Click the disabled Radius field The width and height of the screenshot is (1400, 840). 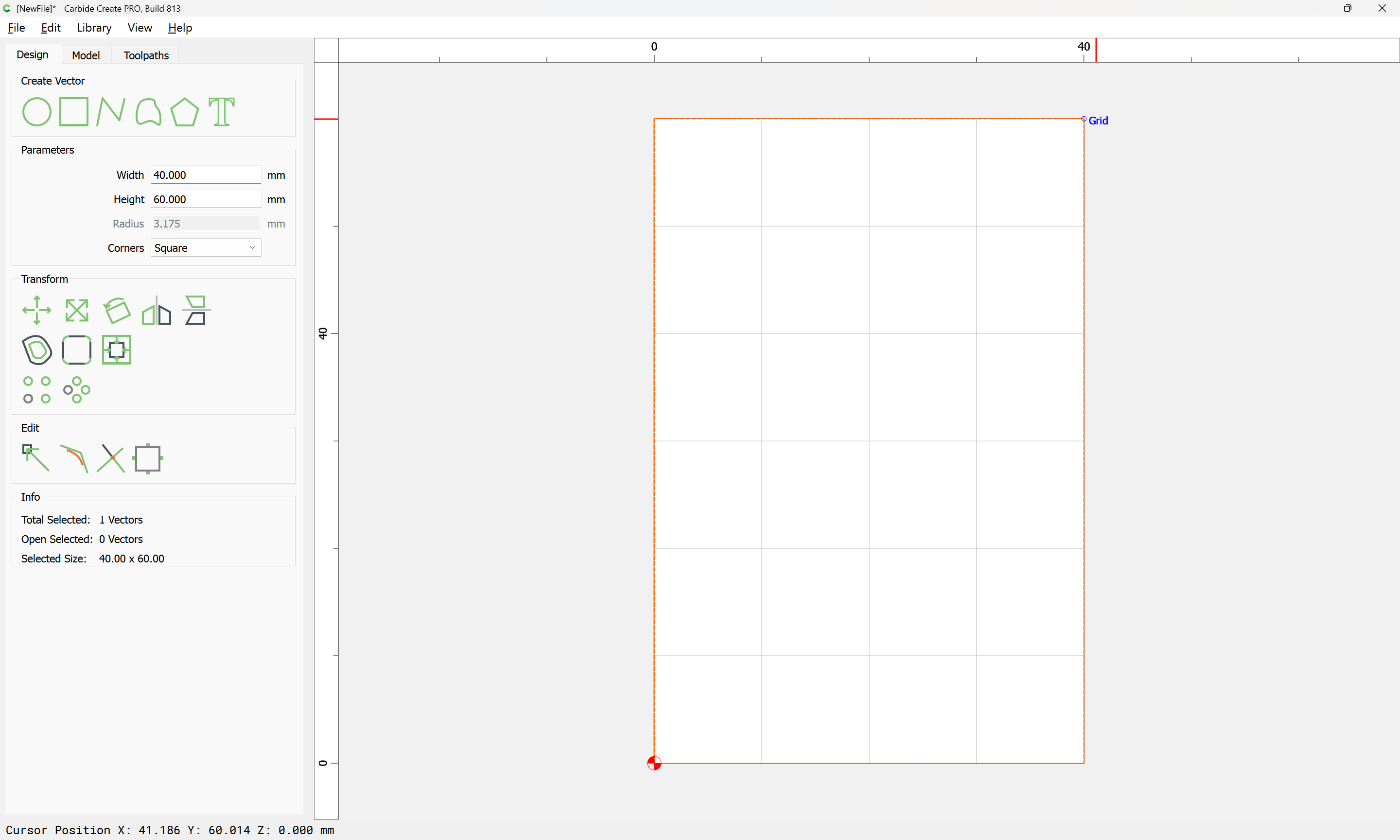[206, 224]
